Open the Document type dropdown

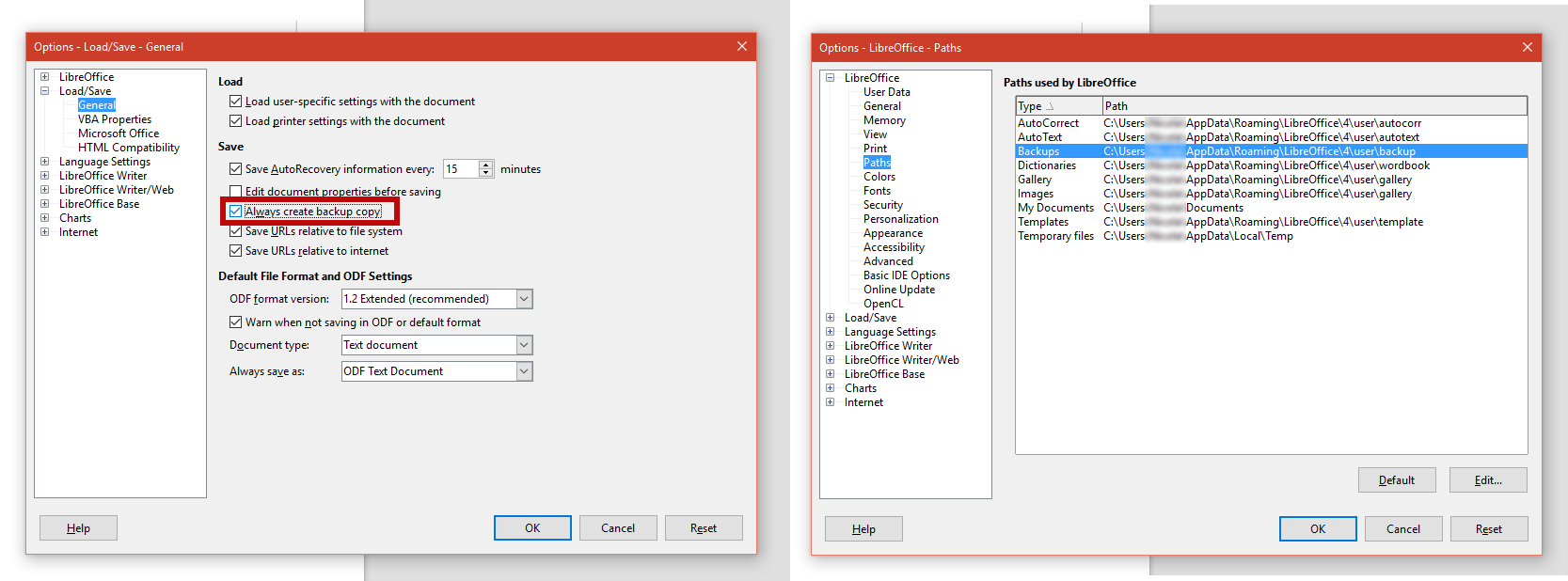click(524, 345)
